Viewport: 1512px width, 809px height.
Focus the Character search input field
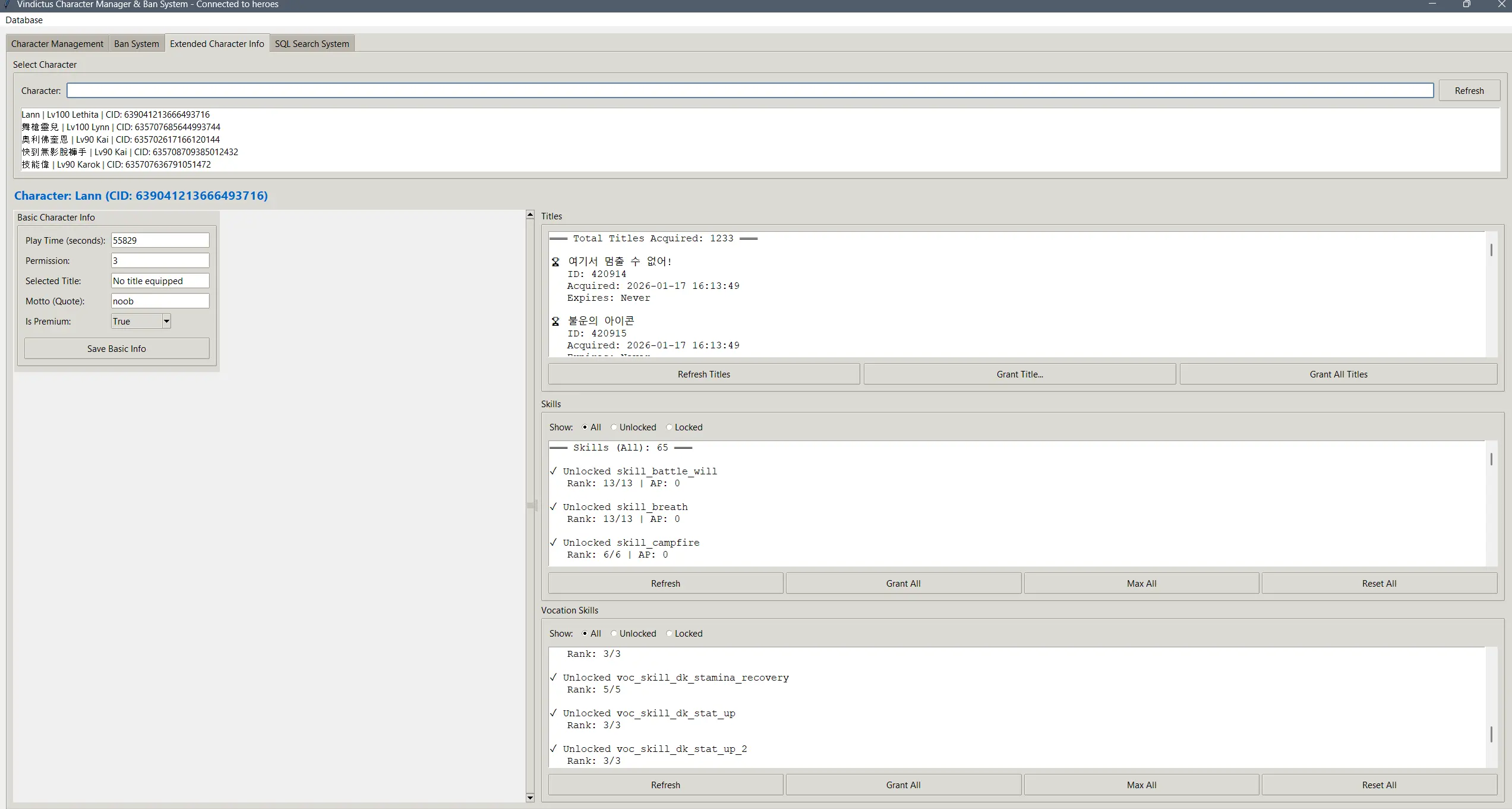coord(750,90)
